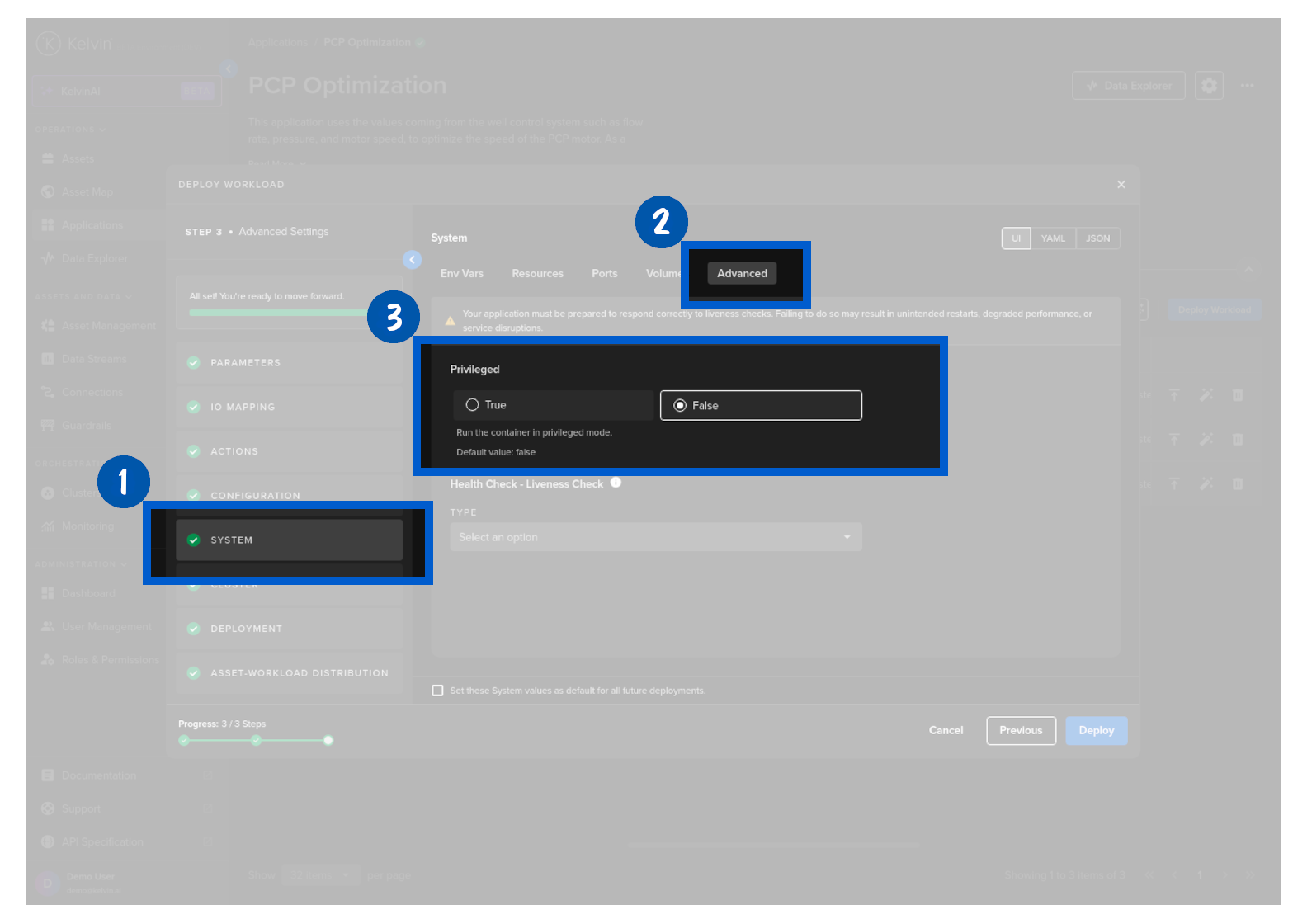Switch to the Advanced tab

pyautogui.click(x=742, y=274)
